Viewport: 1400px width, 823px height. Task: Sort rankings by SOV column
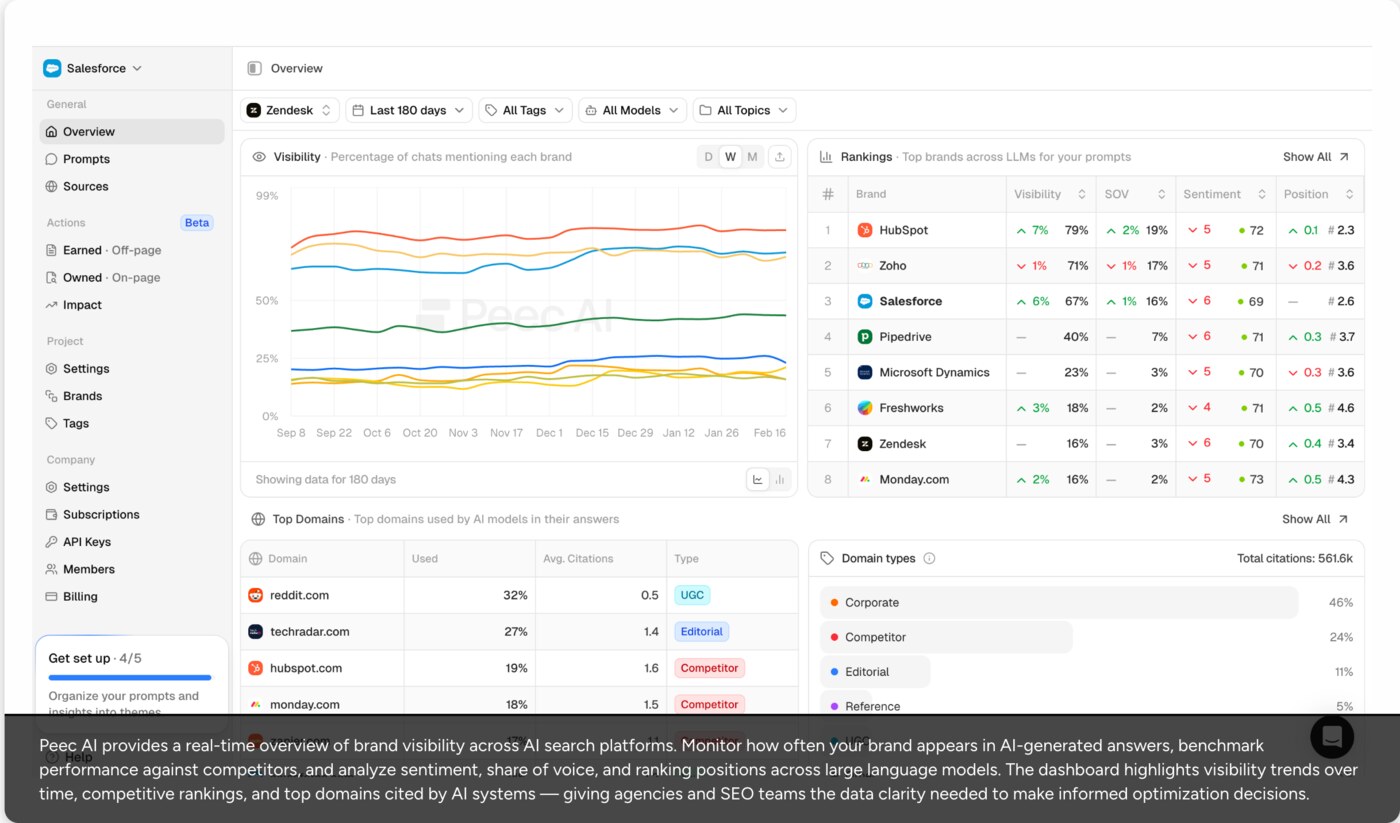pos(1136,194)
